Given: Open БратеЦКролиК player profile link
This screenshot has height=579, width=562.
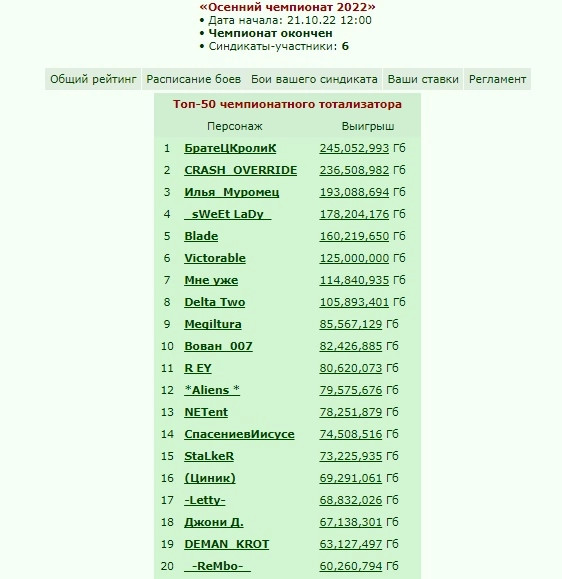Looking at the screenshot, I should point(230,148).
